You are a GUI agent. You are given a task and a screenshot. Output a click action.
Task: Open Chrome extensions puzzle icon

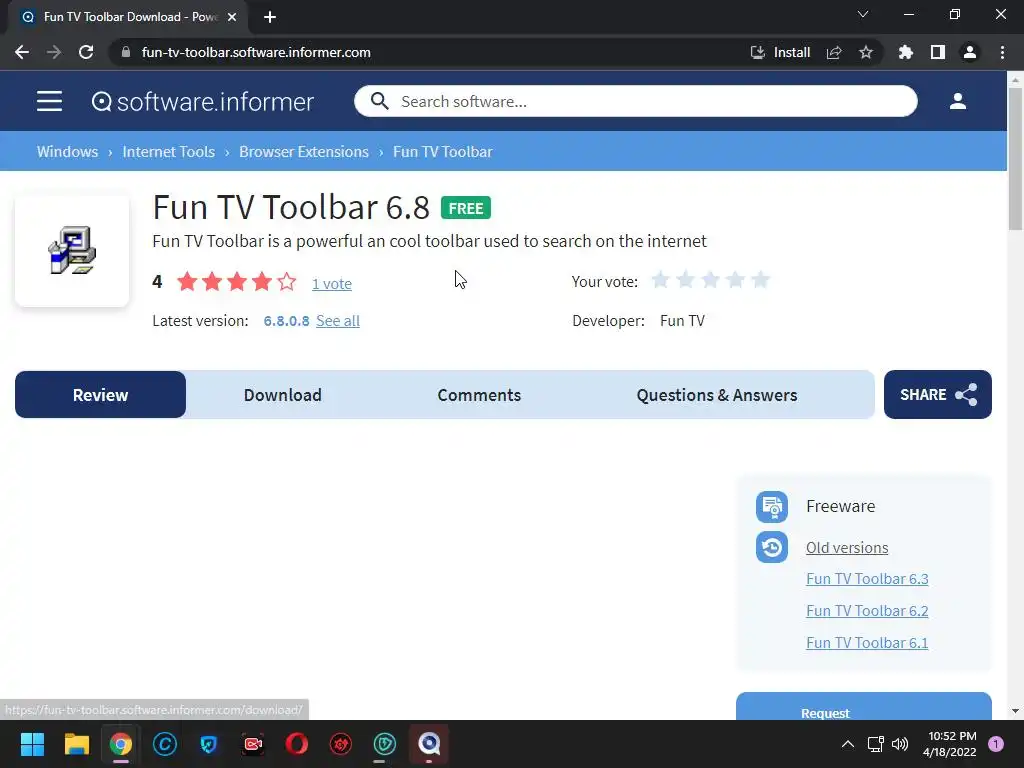tap(905, 52)
